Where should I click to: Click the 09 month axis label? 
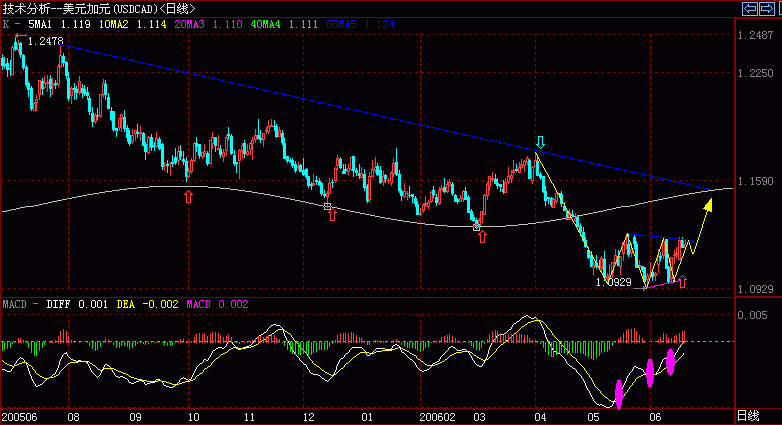pos(135,417)
